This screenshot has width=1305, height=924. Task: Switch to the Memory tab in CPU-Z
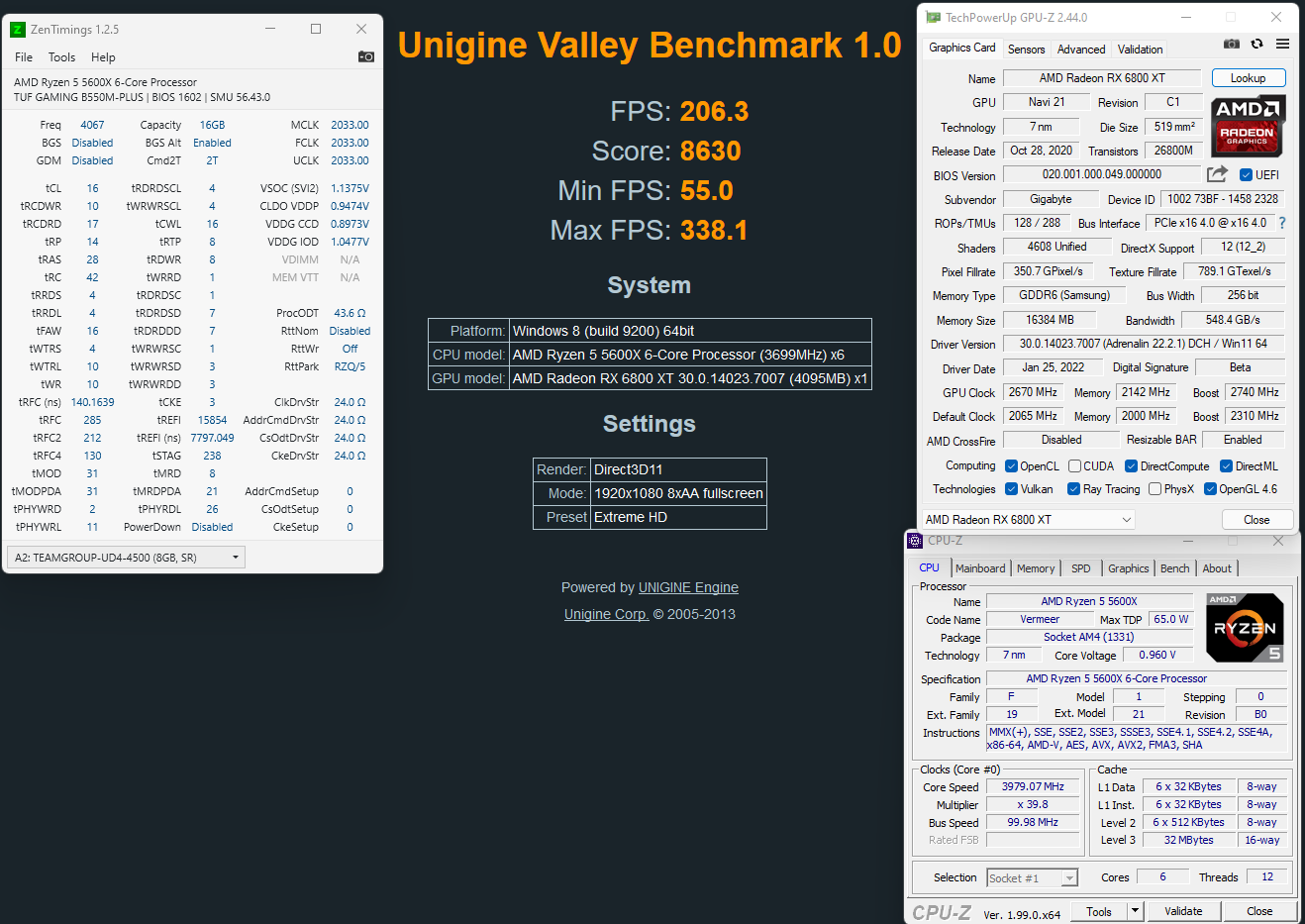click(1036, 568)
